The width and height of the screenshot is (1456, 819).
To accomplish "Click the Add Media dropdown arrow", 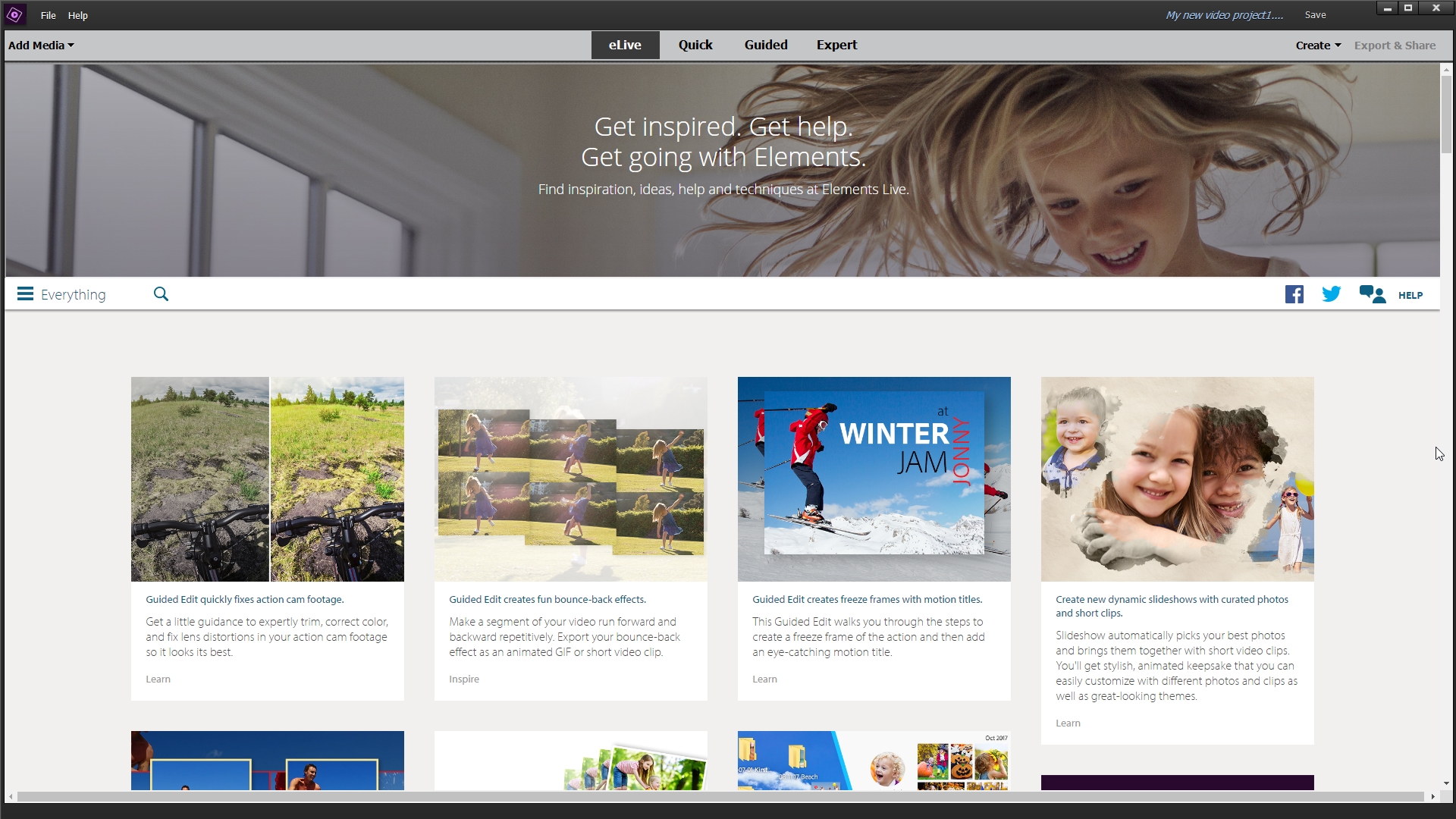I will coord(70,45).
